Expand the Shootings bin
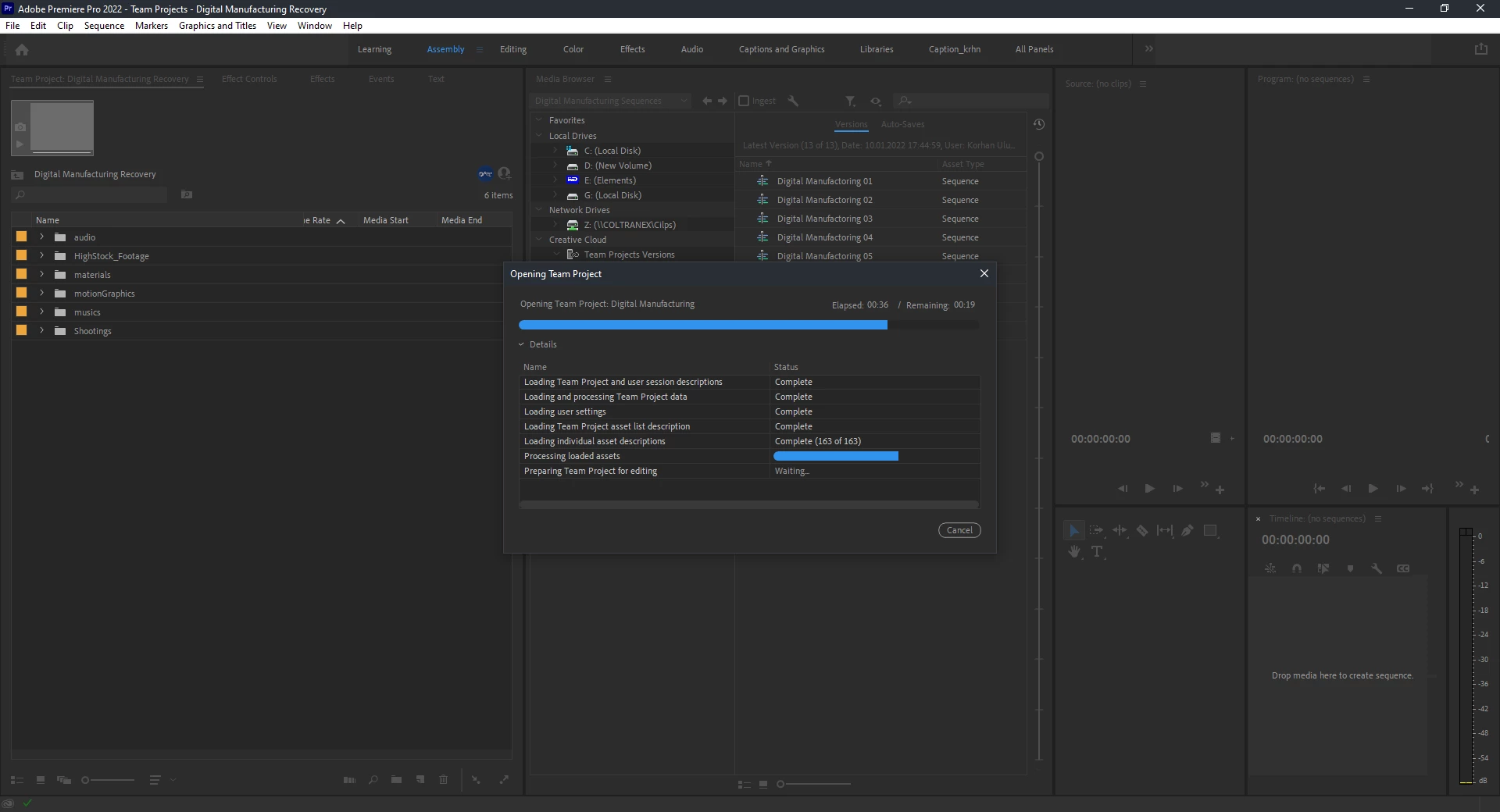 (42, 330)
